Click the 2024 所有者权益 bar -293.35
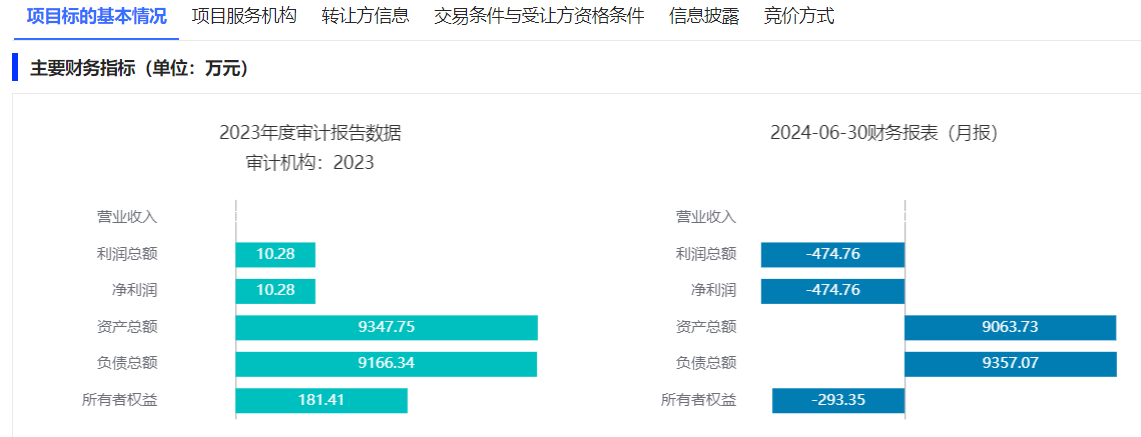 838,400
